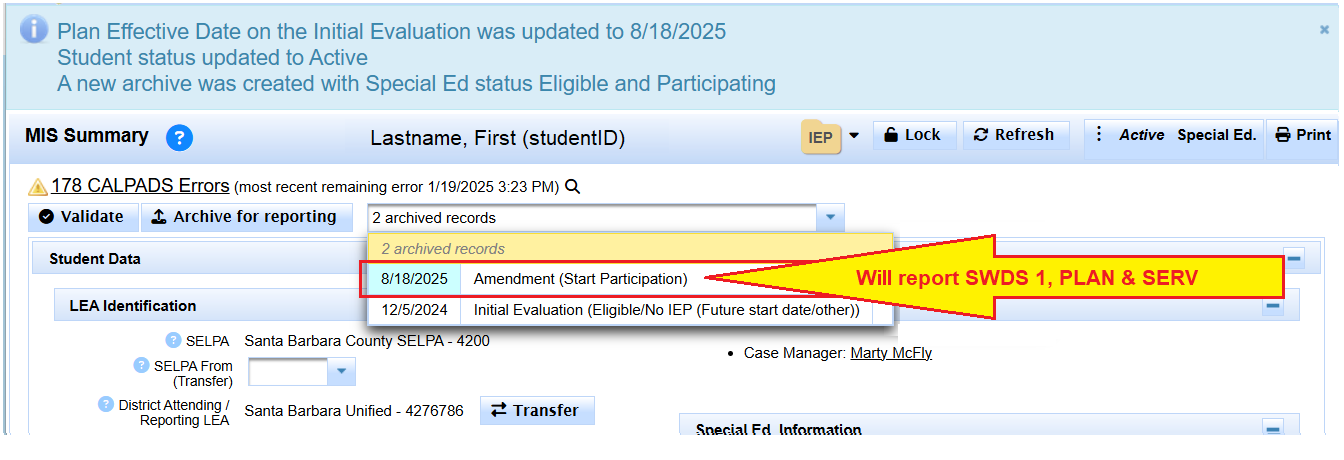This screenshot has width=1344, height=460.
Task: Click the IEP folder icon
Action: pos(820,137)
